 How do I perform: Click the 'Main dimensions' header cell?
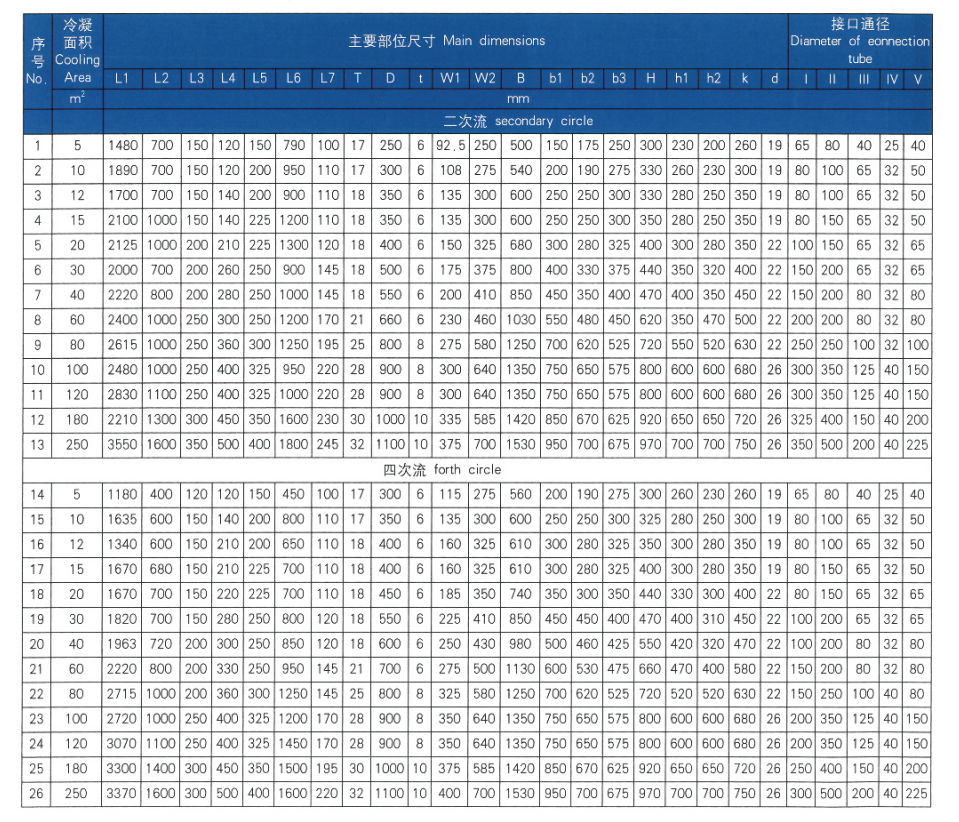[x=446, y=41]
